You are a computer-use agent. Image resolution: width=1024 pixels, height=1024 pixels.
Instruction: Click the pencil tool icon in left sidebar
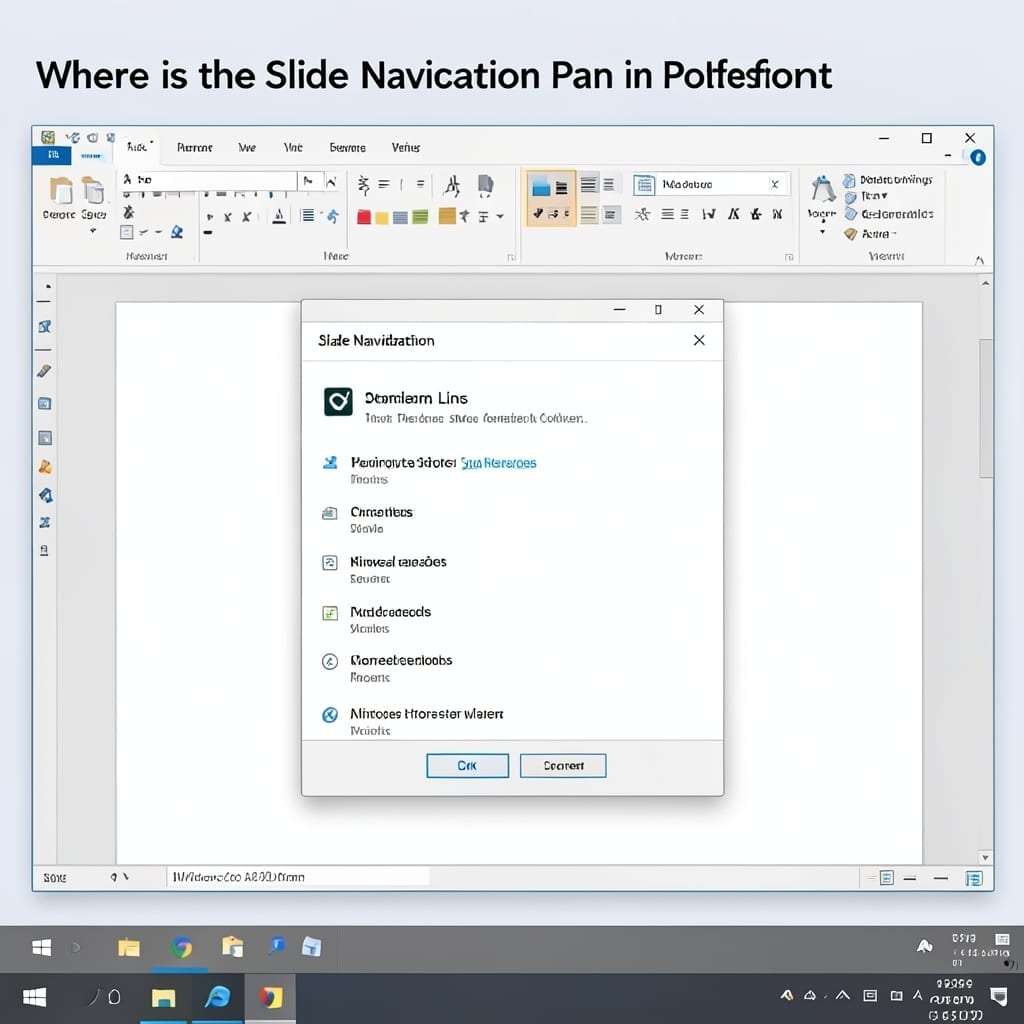coord(44,371)
